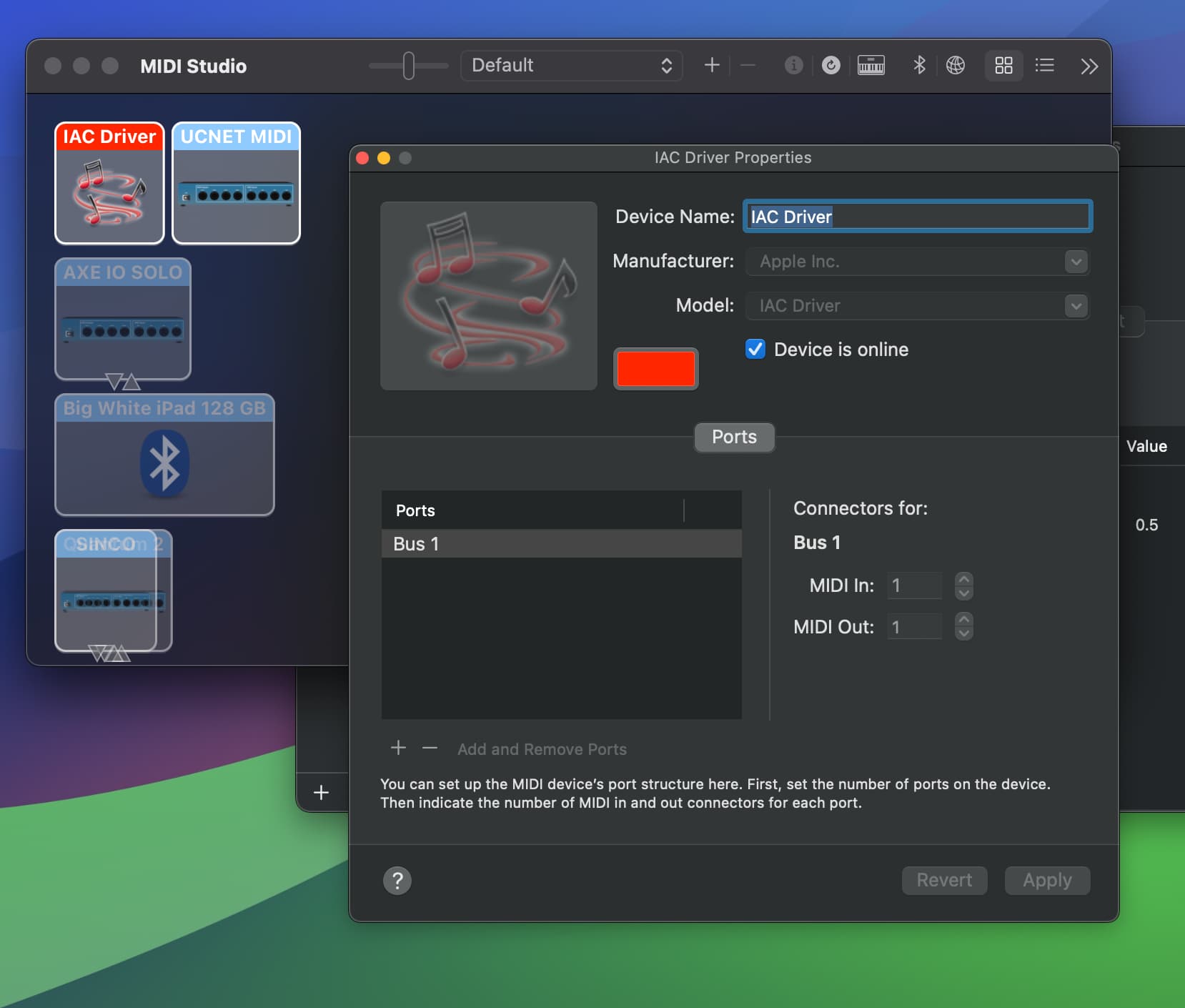Image resolution: width=1185 pixels, height=1008 pixels.
Task: Click the piano keyboard test setup icon
Action: 871,66
